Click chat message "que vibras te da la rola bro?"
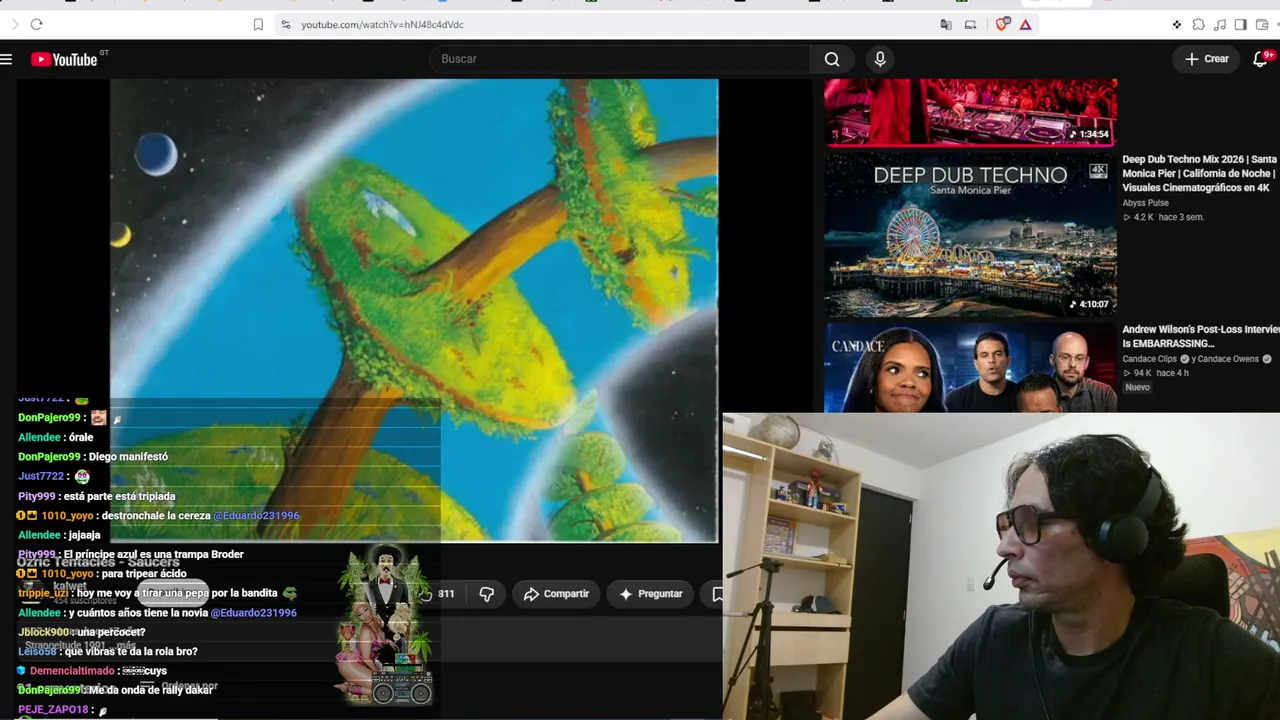The width and height of the screenshot is (1280, 720). (x=131, y=652)
